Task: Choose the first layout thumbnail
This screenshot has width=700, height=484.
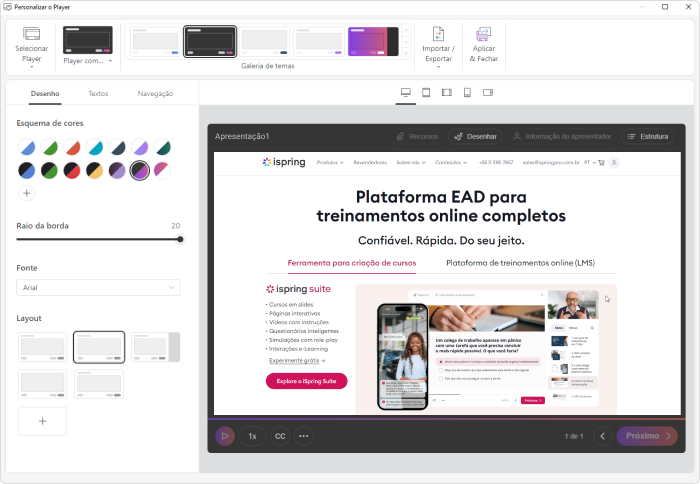Action: click(x=43, y=347)
